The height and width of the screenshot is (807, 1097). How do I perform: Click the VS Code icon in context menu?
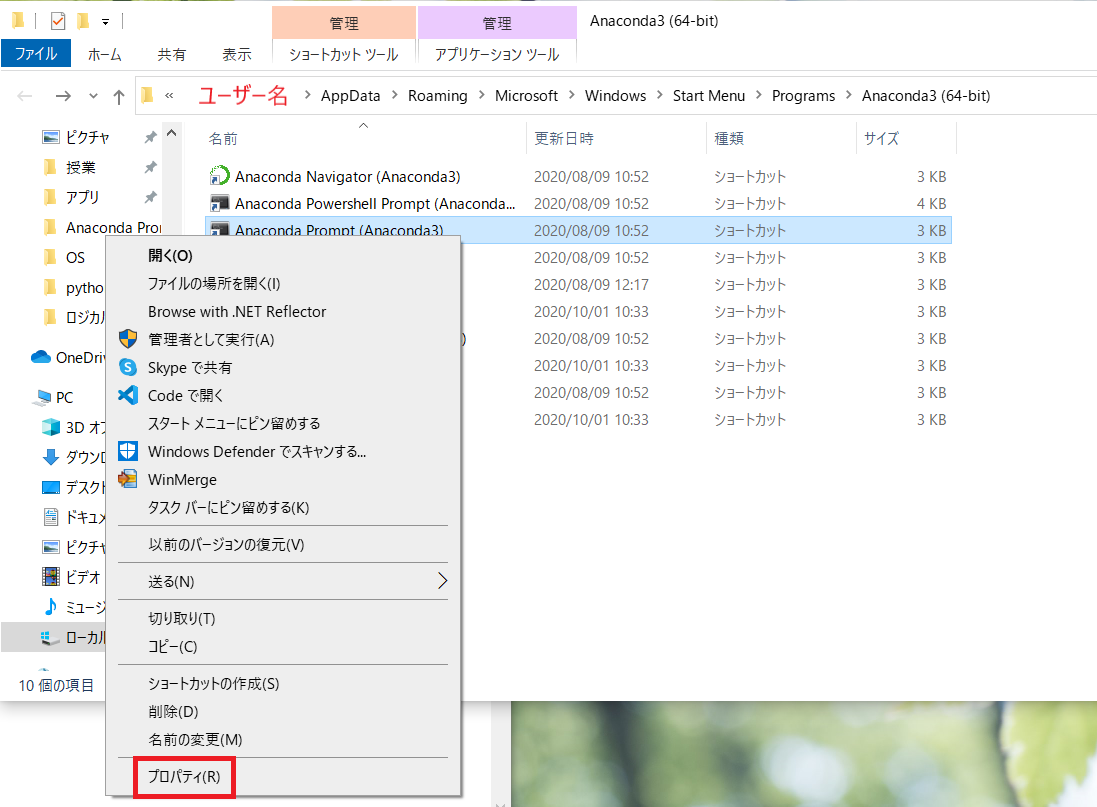tap(128, 395)
